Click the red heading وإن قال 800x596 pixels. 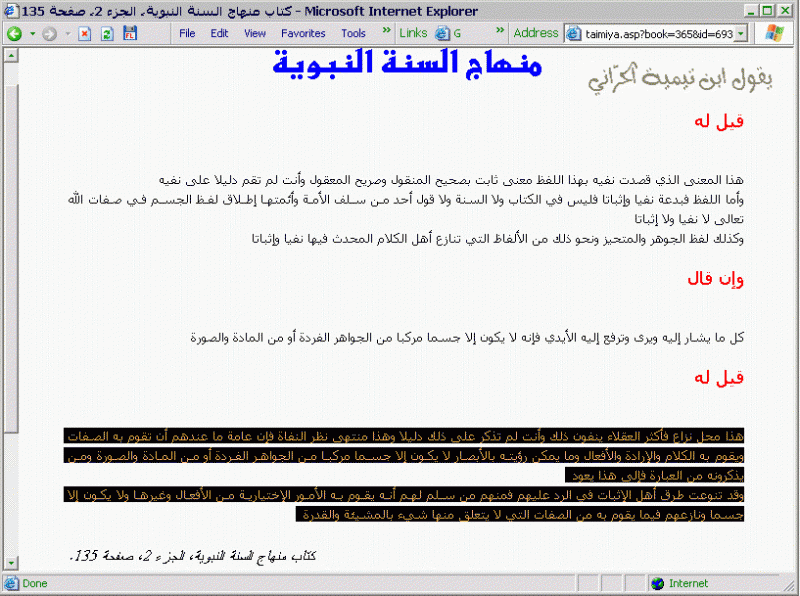pos(715,279)
